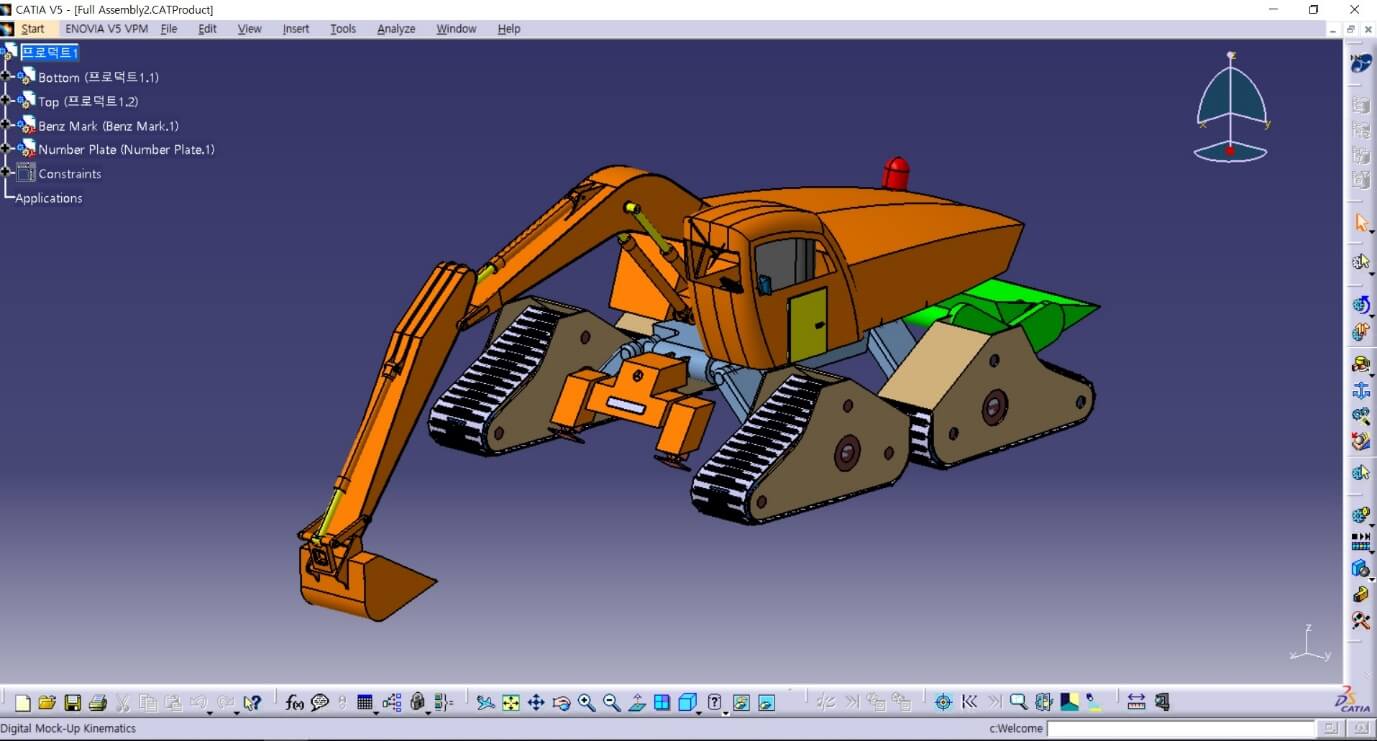The width and height of the screenshot is (1377, 741).
Task: Open the Analyze menu
Action: point(395,29)
